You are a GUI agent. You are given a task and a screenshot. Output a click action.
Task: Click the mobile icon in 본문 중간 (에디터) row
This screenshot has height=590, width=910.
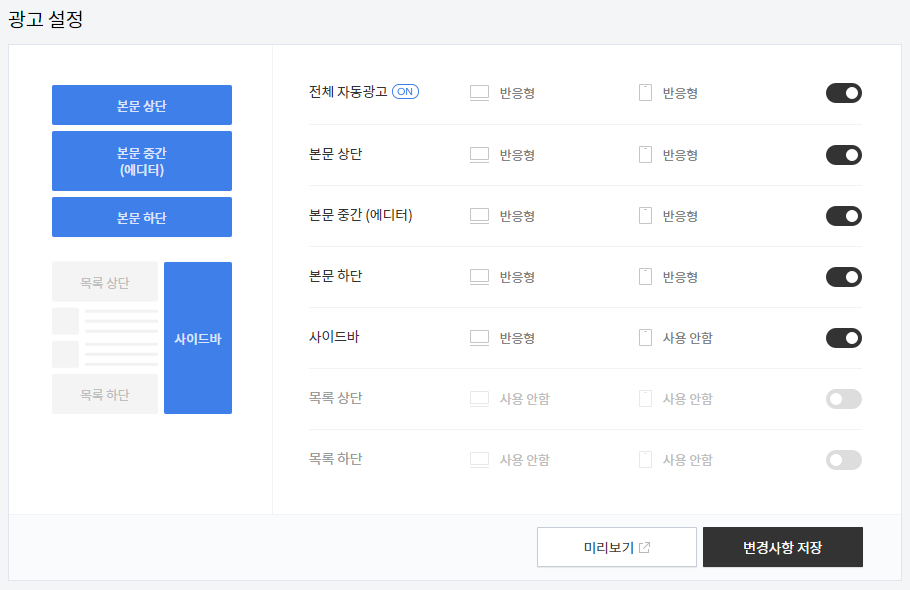645,216
